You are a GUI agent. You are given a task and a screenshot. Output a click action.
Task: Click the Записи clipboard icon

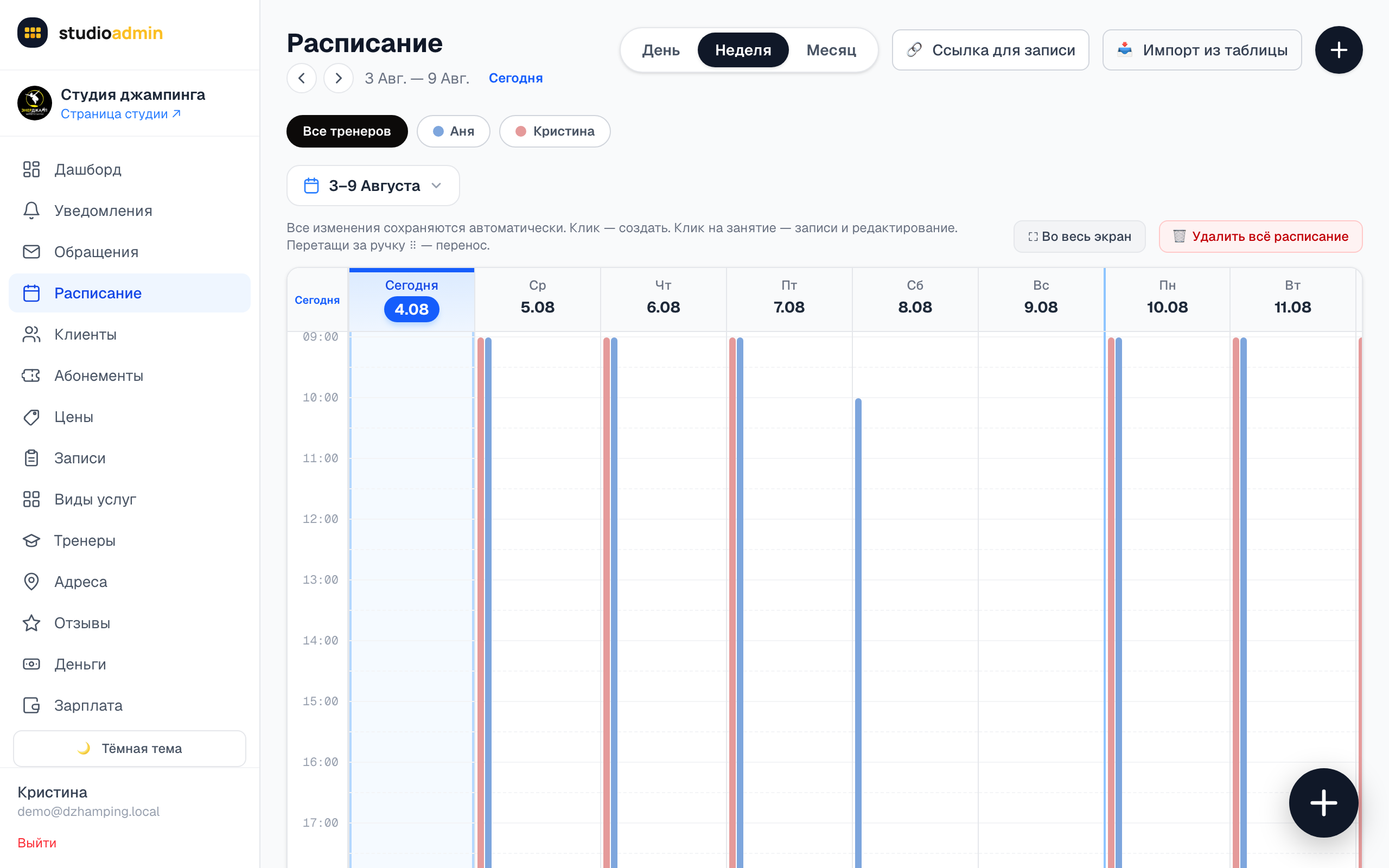[31, 458]
